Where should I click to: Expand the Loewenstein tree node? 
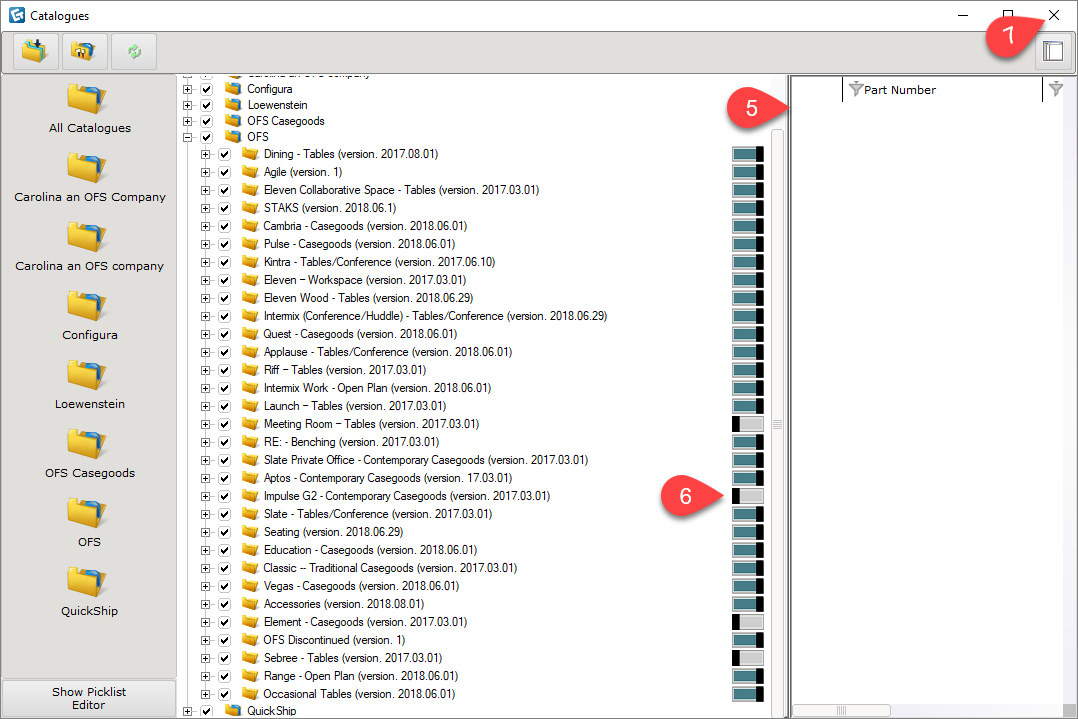point(188,105)
